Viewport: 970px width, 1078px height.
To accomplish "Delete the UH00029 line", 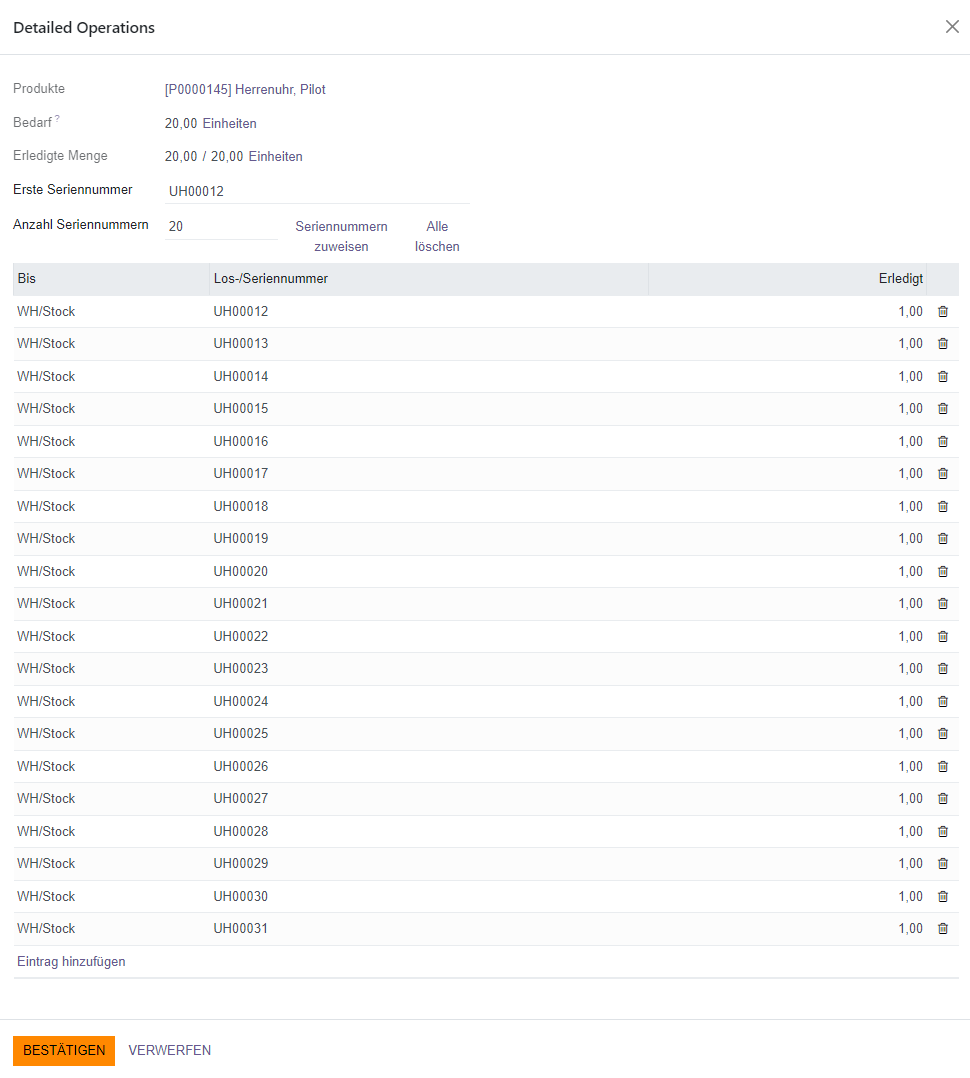I will pyautogui.click(x=942, y=863).
